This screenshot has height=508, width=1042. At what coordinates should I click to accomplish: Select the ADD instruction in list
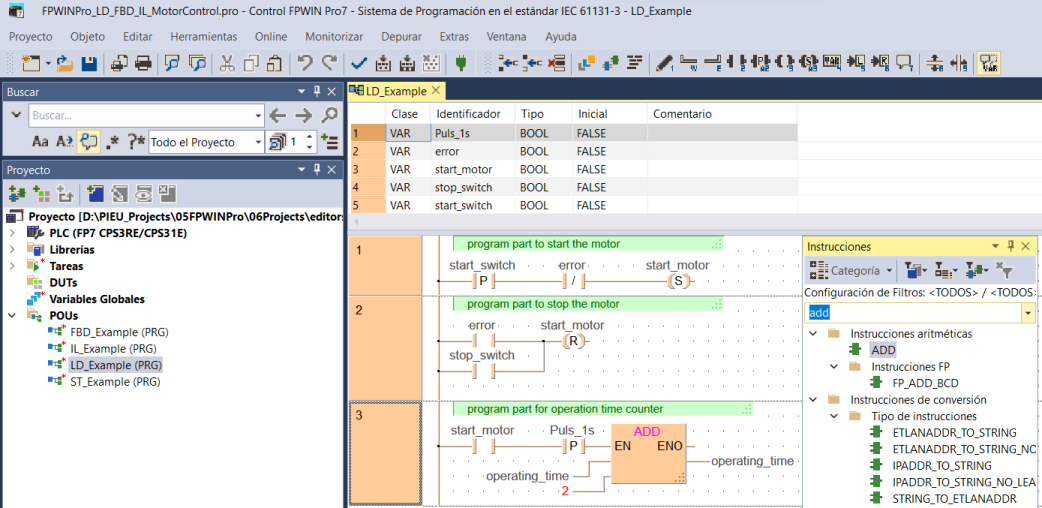(x=883, y=350)
